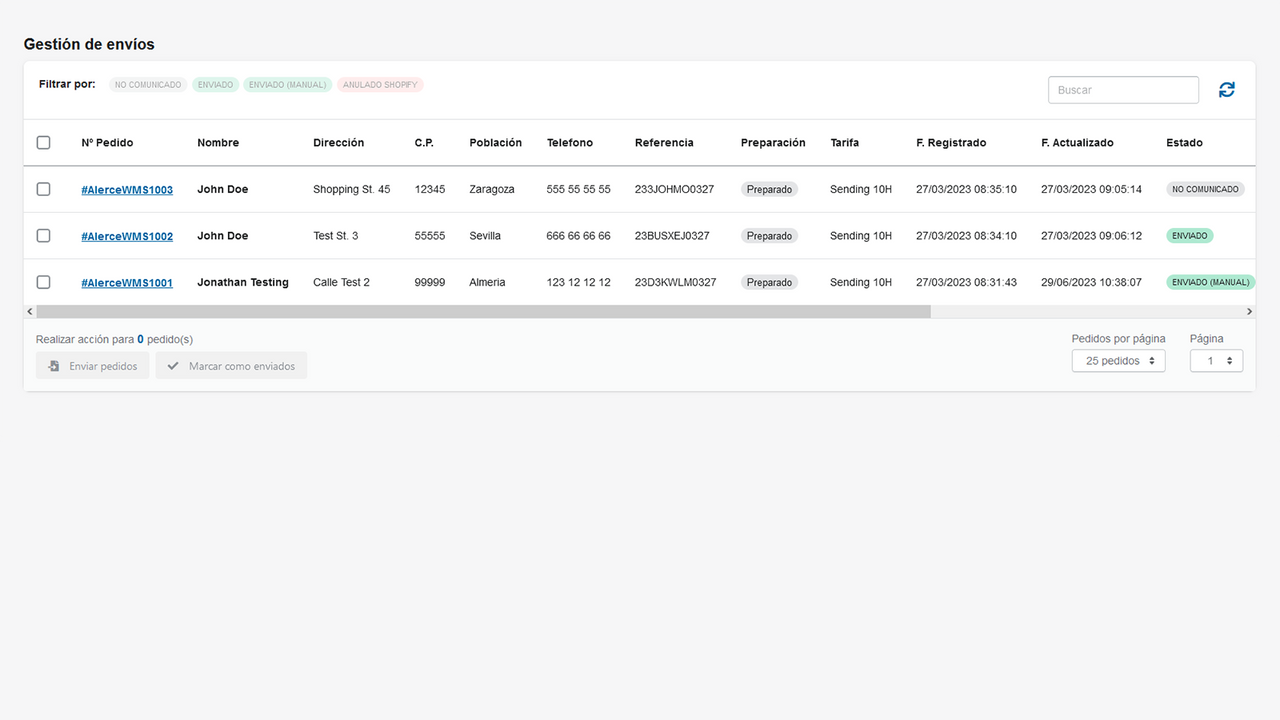
Task: Click the Enviar pedidos button
Action: (x=93, y=366)
